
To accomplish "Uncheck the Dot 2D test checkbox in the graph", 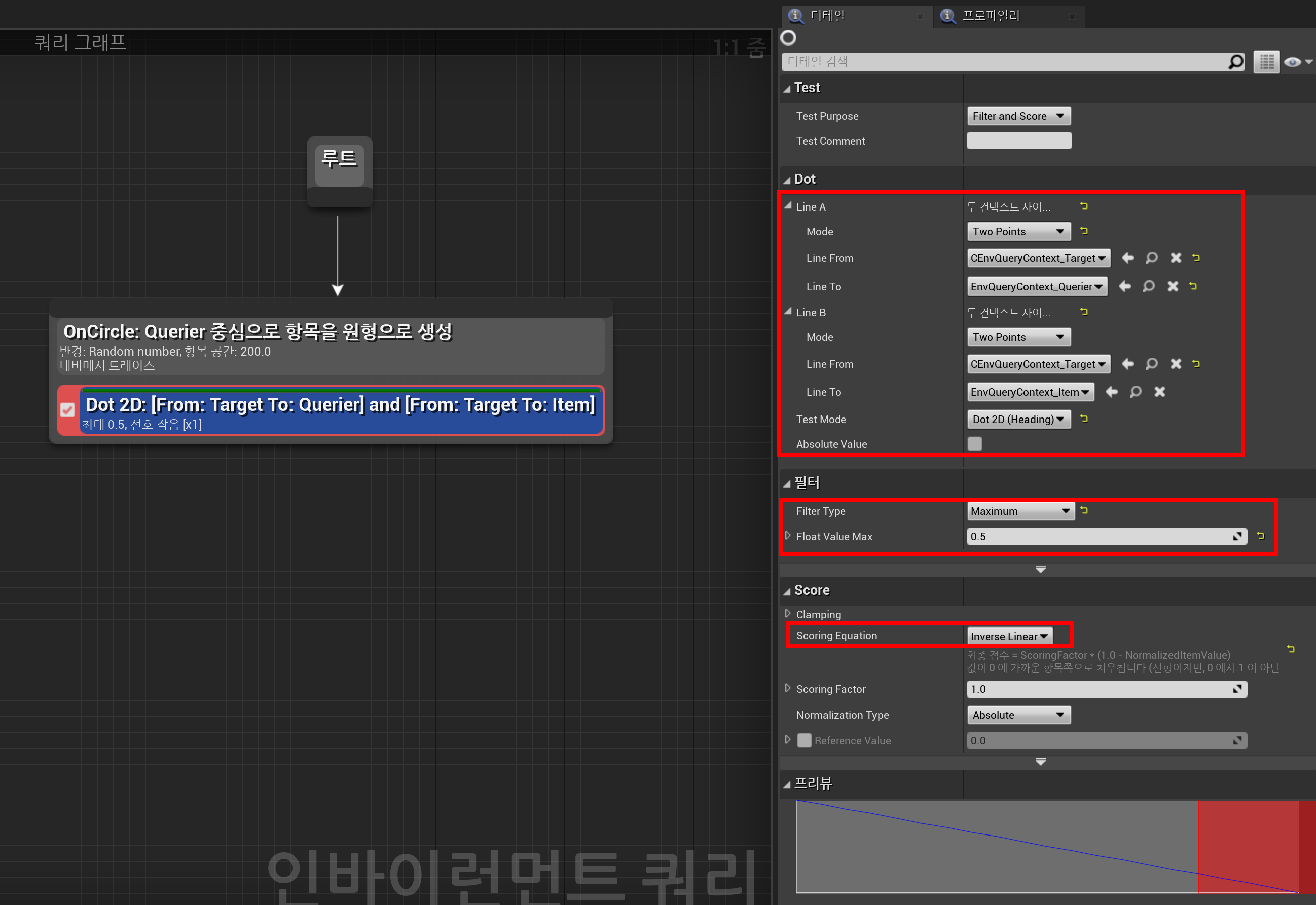I will point(67,410).
